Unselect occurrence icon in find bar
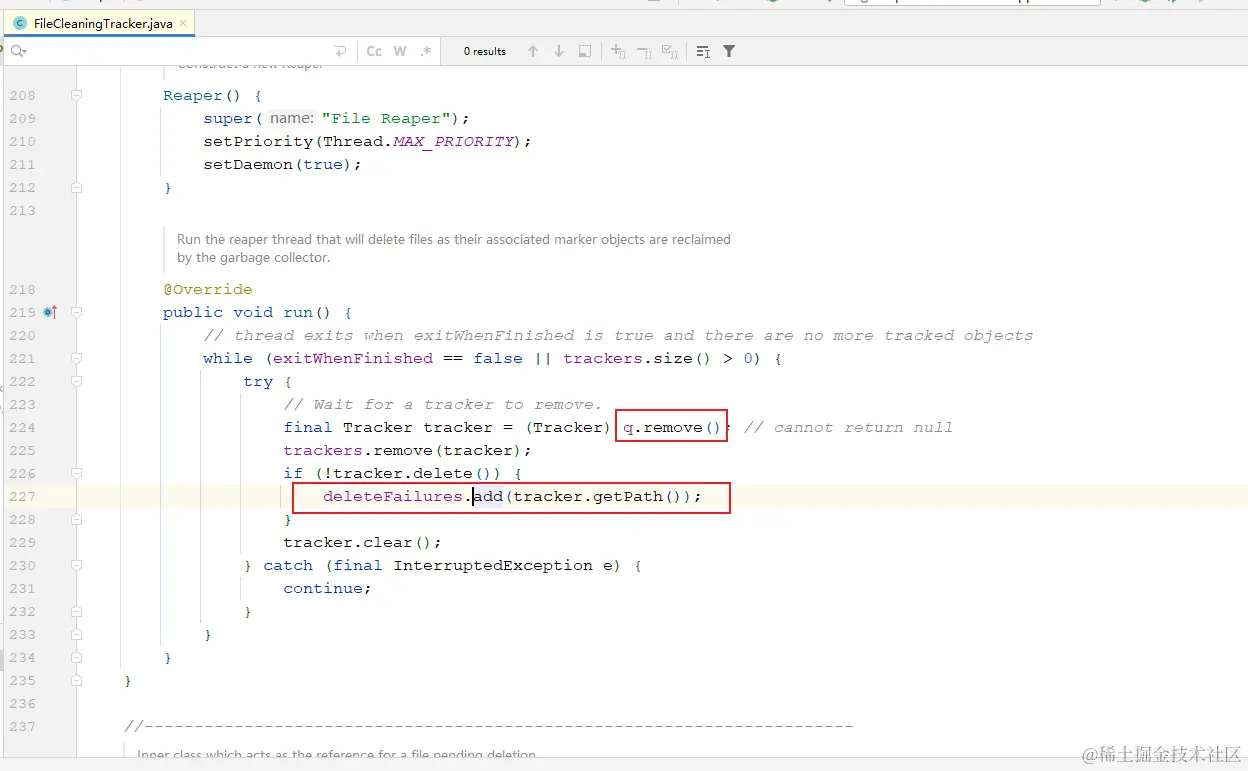This screenshot has width=1248, height=771. [x=644, y=51]
